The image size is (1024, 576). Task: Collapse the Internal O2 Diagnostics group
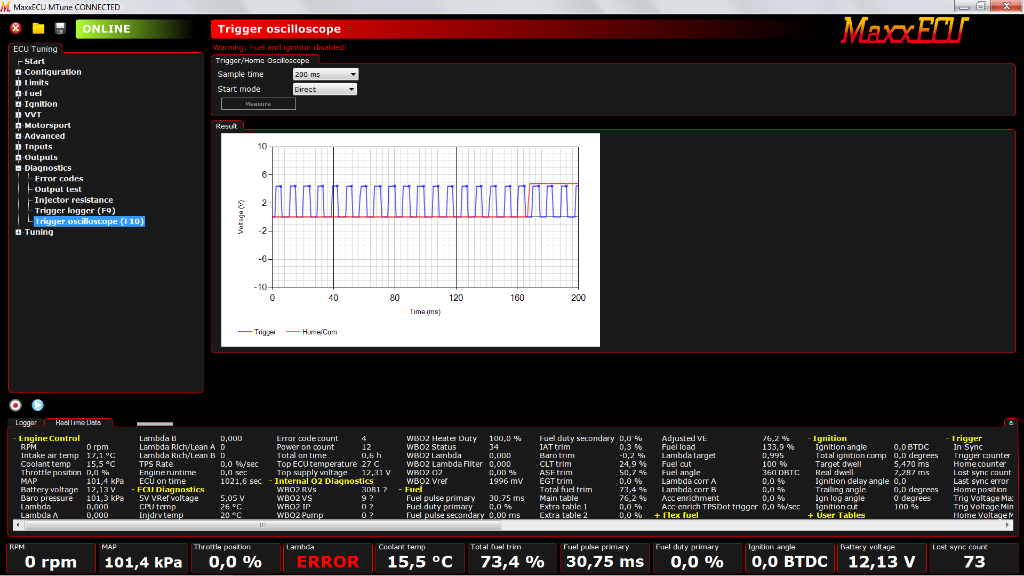point(271,481)
